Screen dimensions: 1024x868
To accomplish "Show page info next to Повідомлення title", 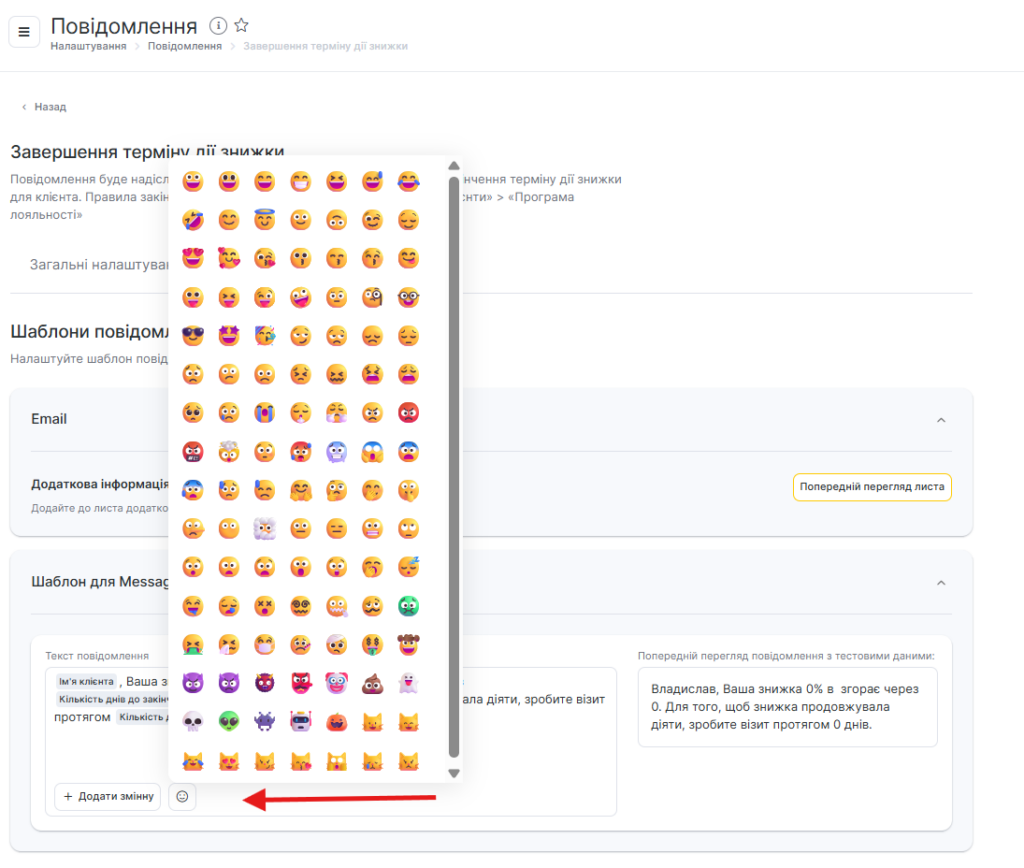I will click(x=218, y=26).
